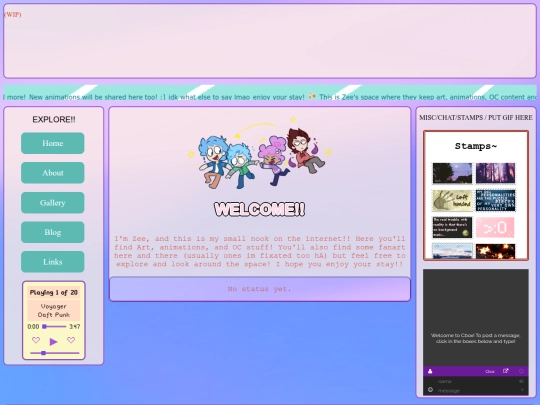Click the night sky tree stamp
Image resolution: width=540 pixels, height=405 pixels.
tap(453, 173)
